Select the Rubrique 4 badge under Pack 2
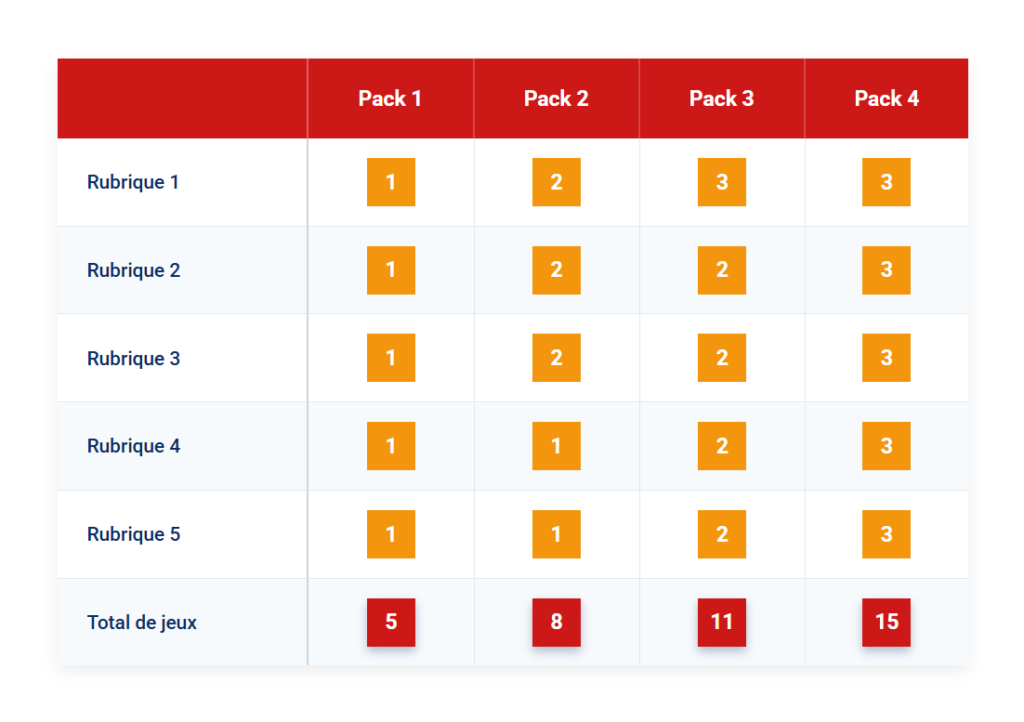This screenshot has width=1024, height=722. [556, 446]
